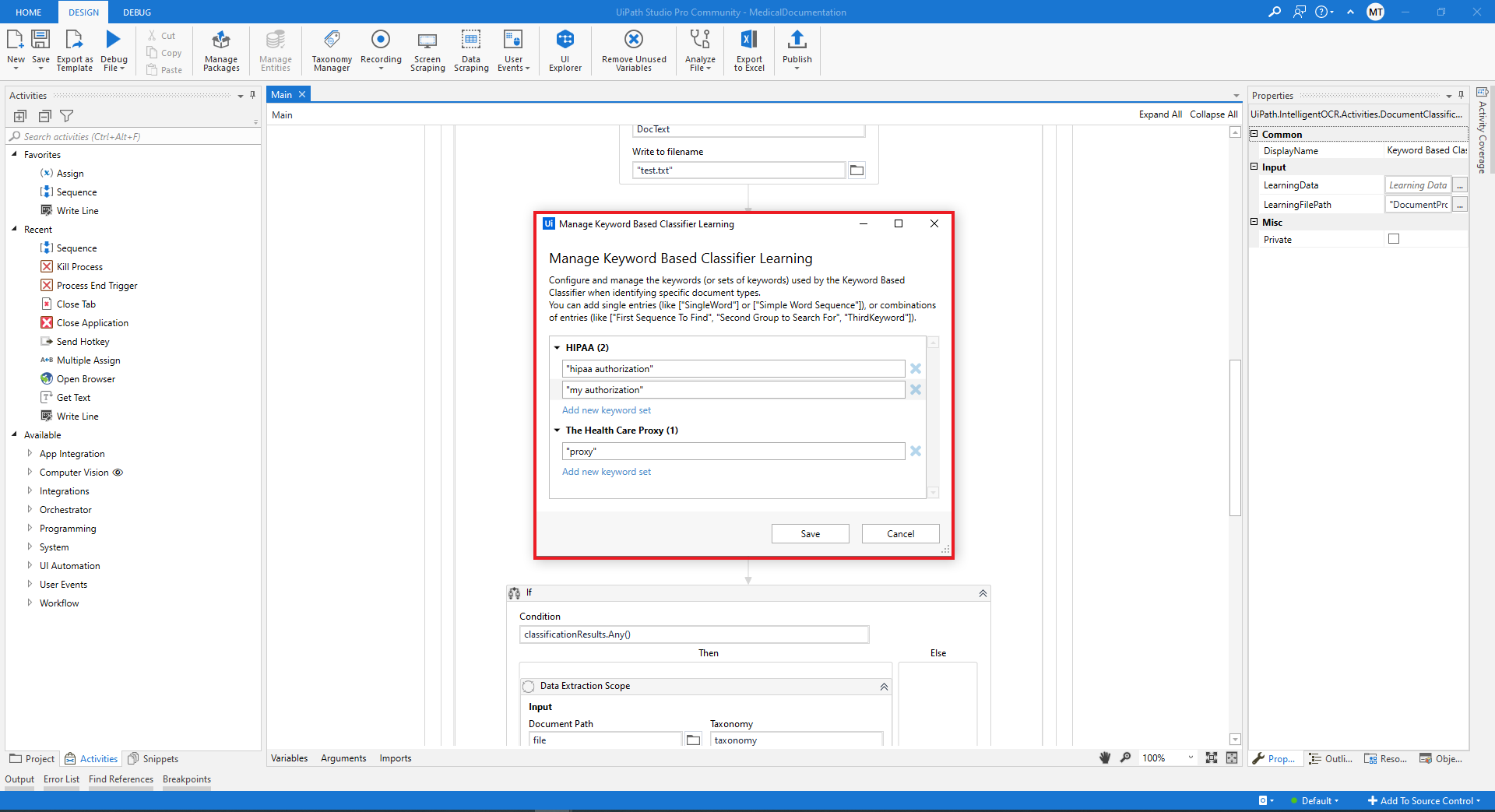Switch to the DEBUG ribbon tab
The height and width of the screenshot is (812, 1495).
pyautogui.click(x=136, y=12)
